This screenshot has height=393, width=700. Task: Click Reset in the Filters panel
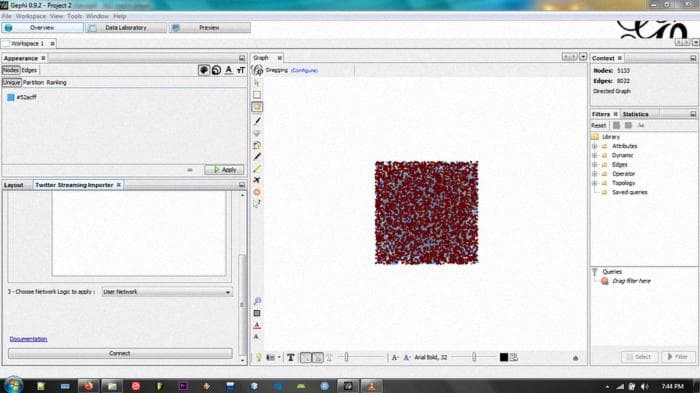click(x=599, y=125)
